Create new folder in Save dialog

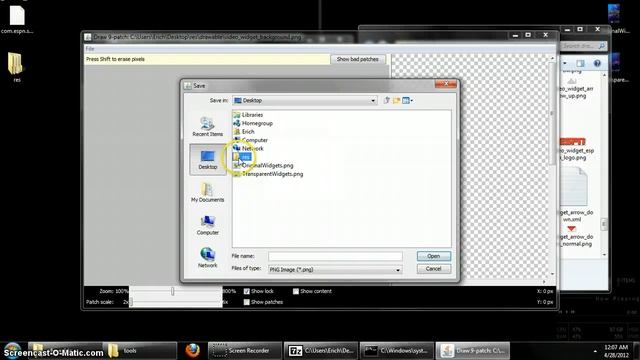(x=396, y=100)
